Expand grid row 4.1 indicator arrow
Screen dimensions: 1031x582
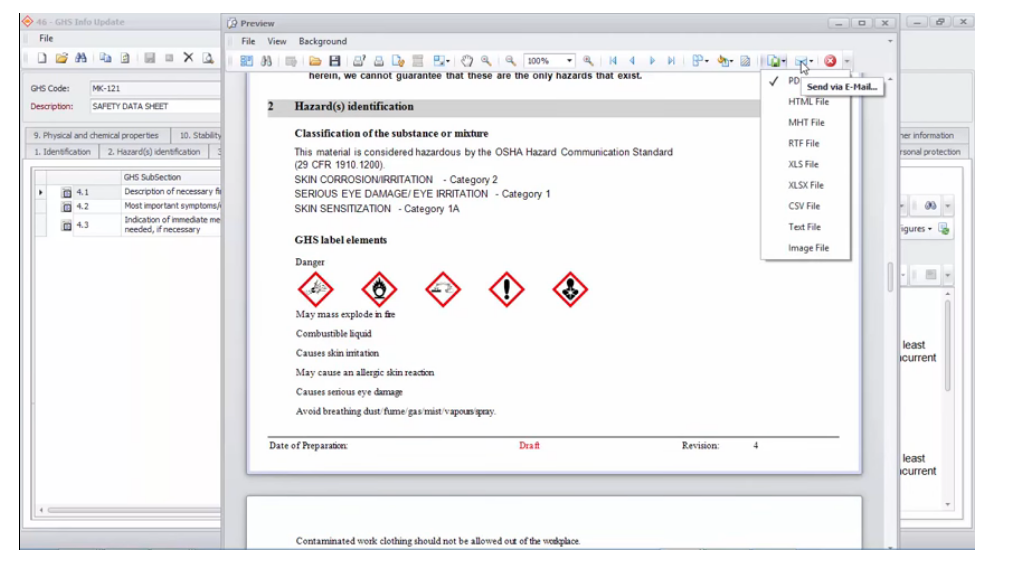[41, 193]
